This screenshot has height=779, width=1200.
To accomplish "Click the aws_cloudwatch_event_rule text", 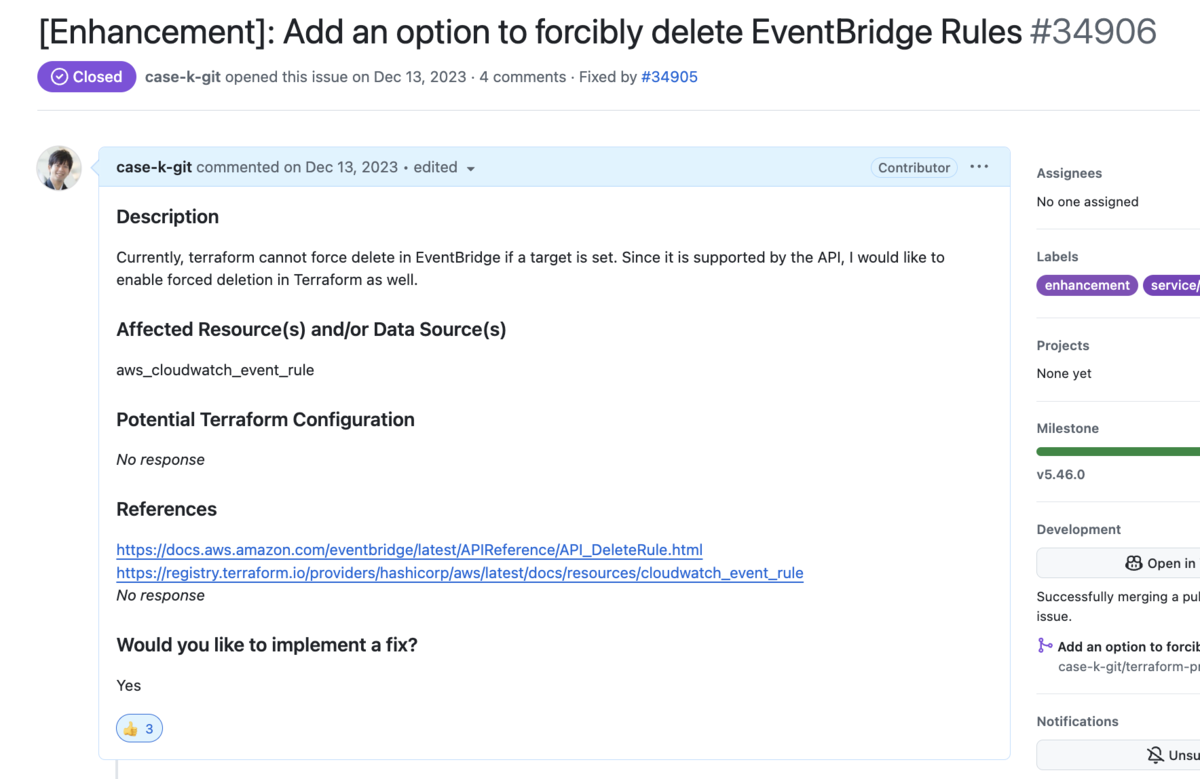I will [215, 370].
